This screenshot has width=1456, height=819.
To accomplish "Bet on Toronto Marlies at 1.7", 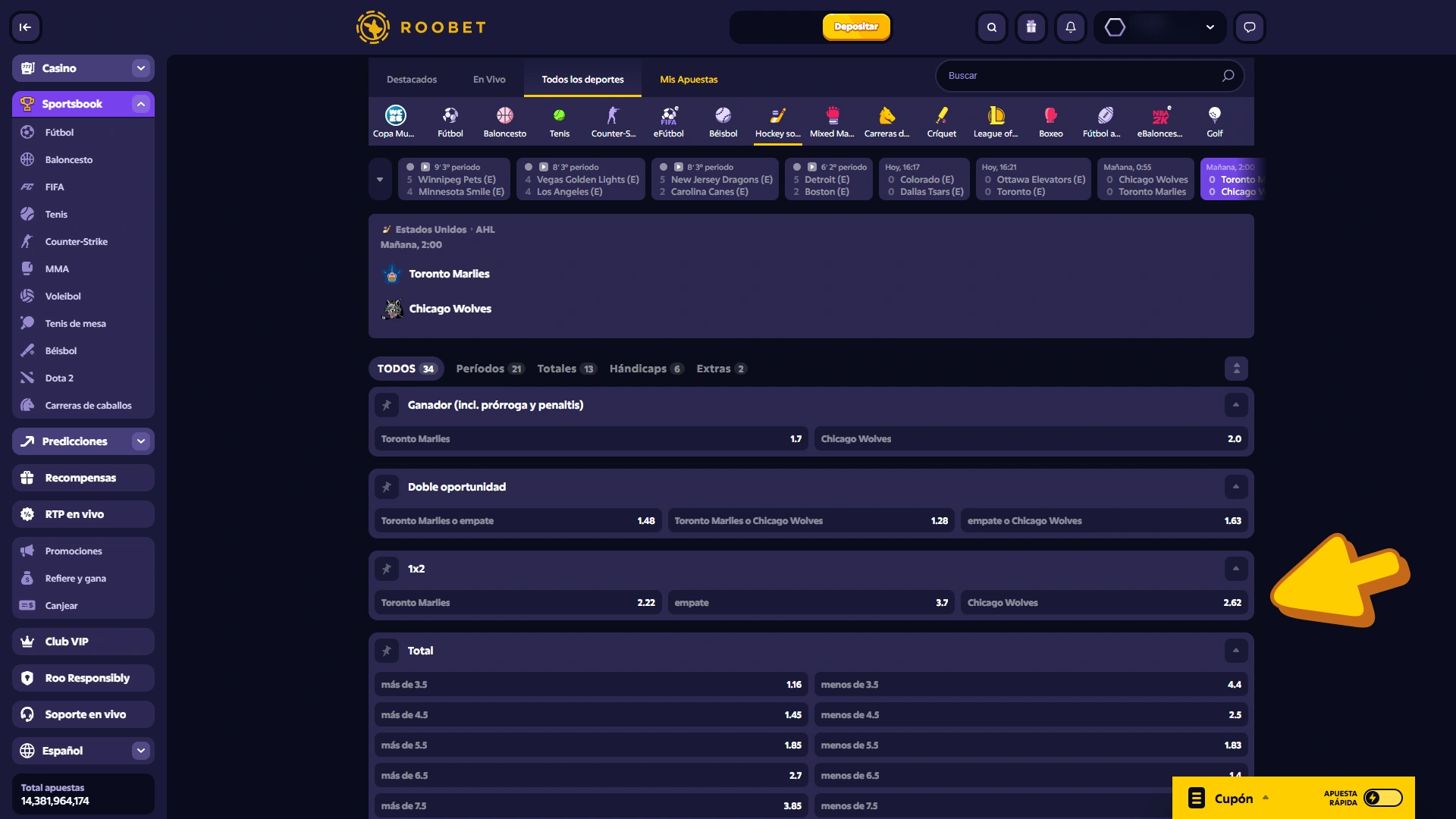I will 591,439.
